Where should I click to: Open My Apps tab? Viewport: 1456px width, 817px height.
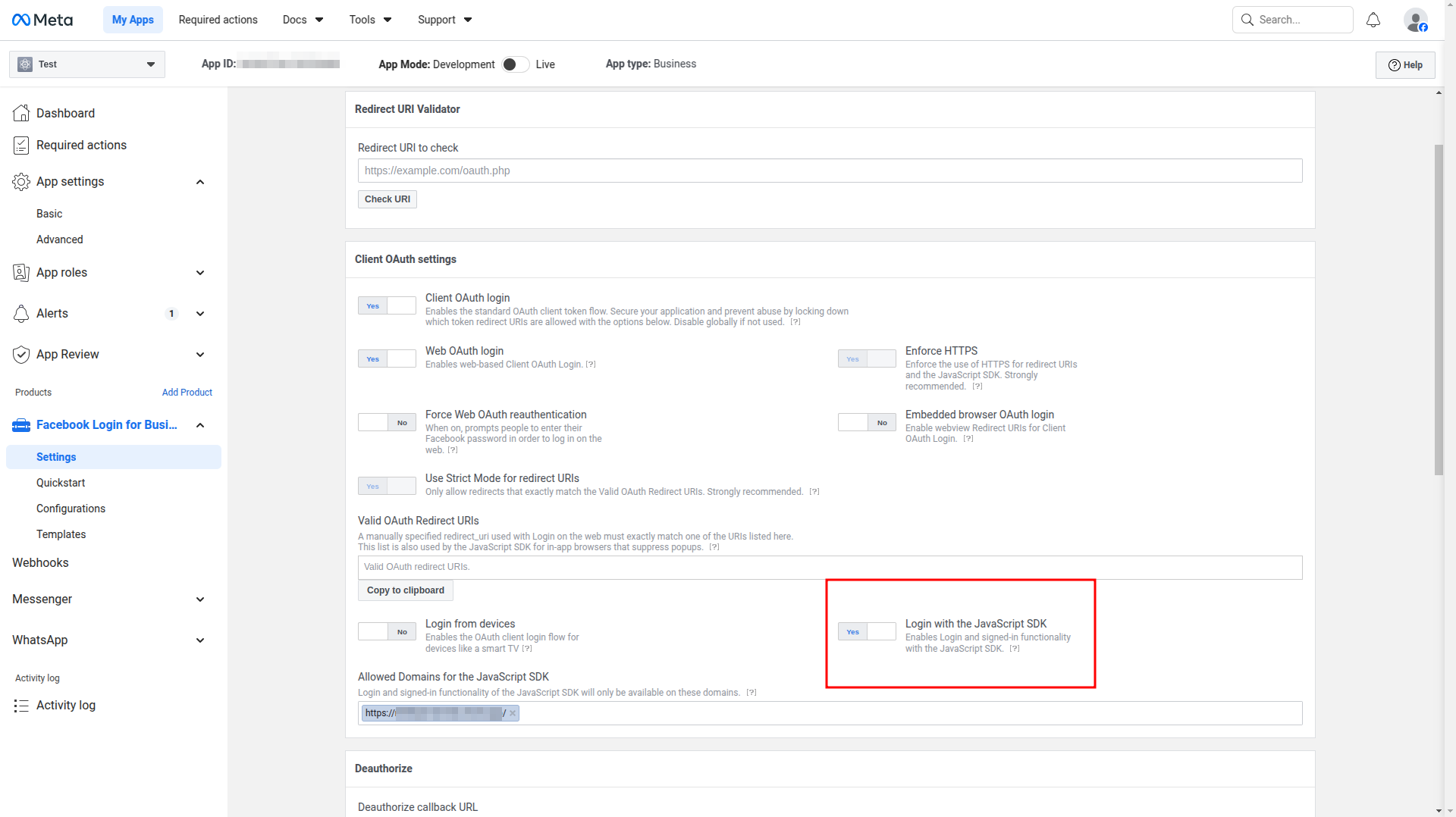coord(133,20)
